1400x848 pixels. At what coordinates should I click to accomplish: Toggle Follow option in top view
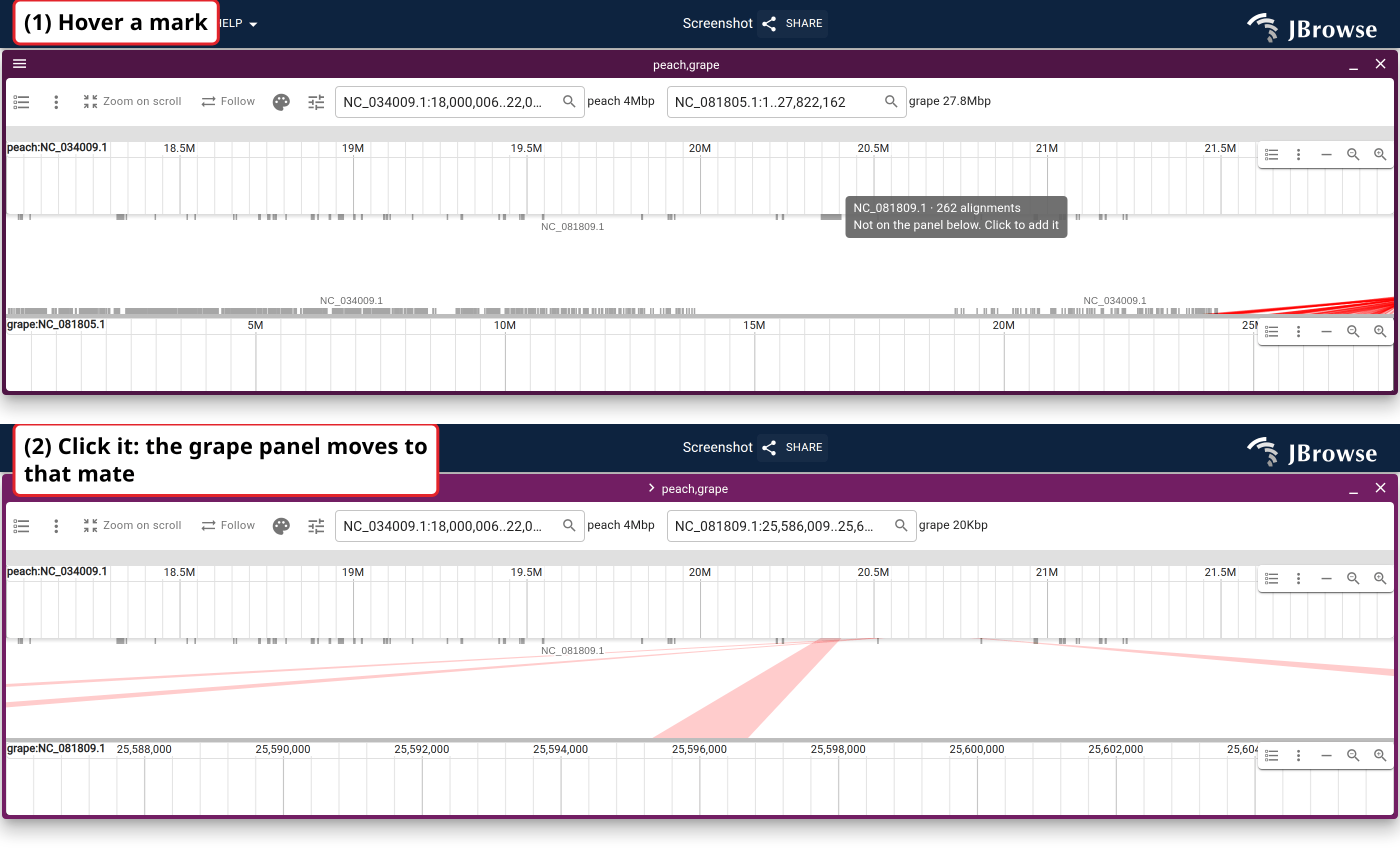(228, 101)
